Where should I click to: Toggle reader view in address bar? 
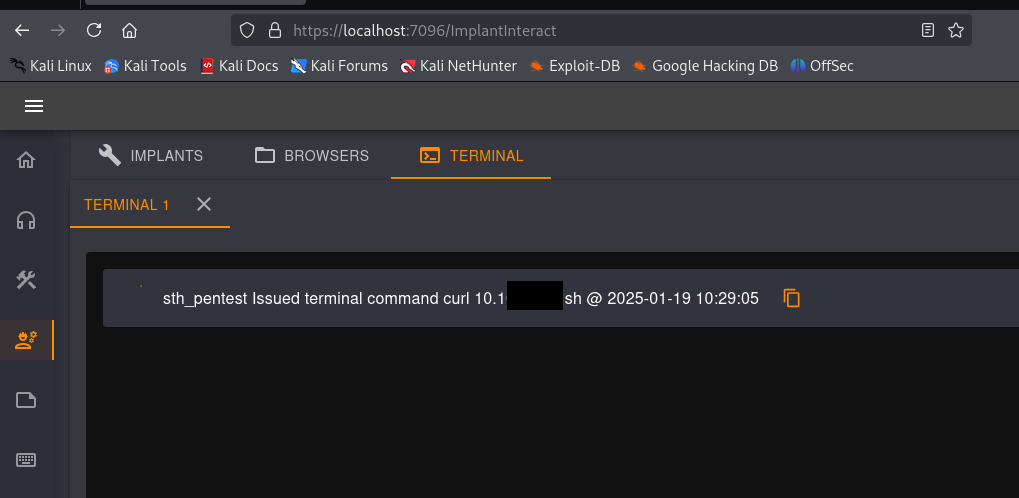pos(928,30)
